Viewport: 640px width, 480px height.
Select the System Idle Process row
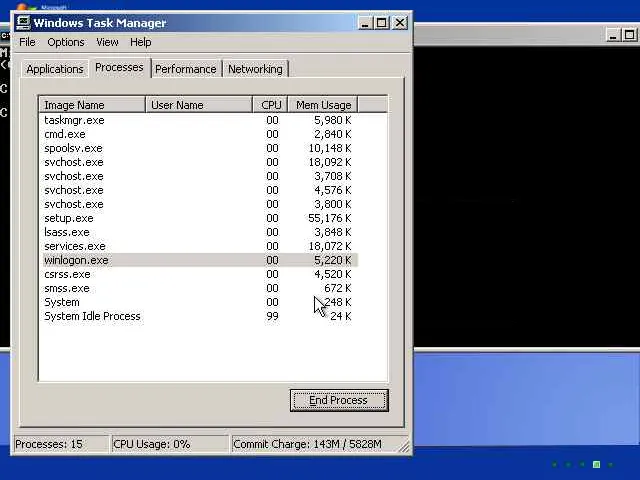pyautogui.click(x=200, y=316)
